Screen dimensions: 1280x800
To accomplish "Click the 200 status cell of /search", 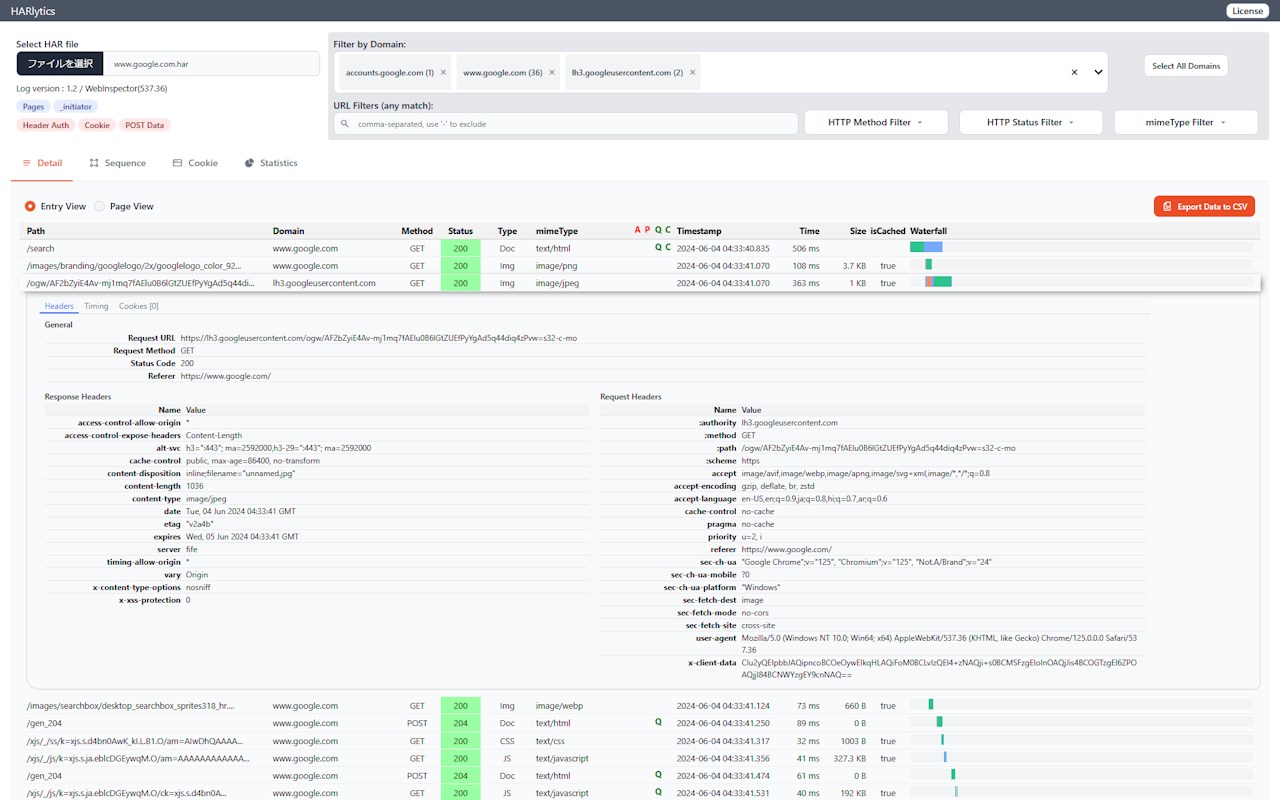I will [460, 248].
